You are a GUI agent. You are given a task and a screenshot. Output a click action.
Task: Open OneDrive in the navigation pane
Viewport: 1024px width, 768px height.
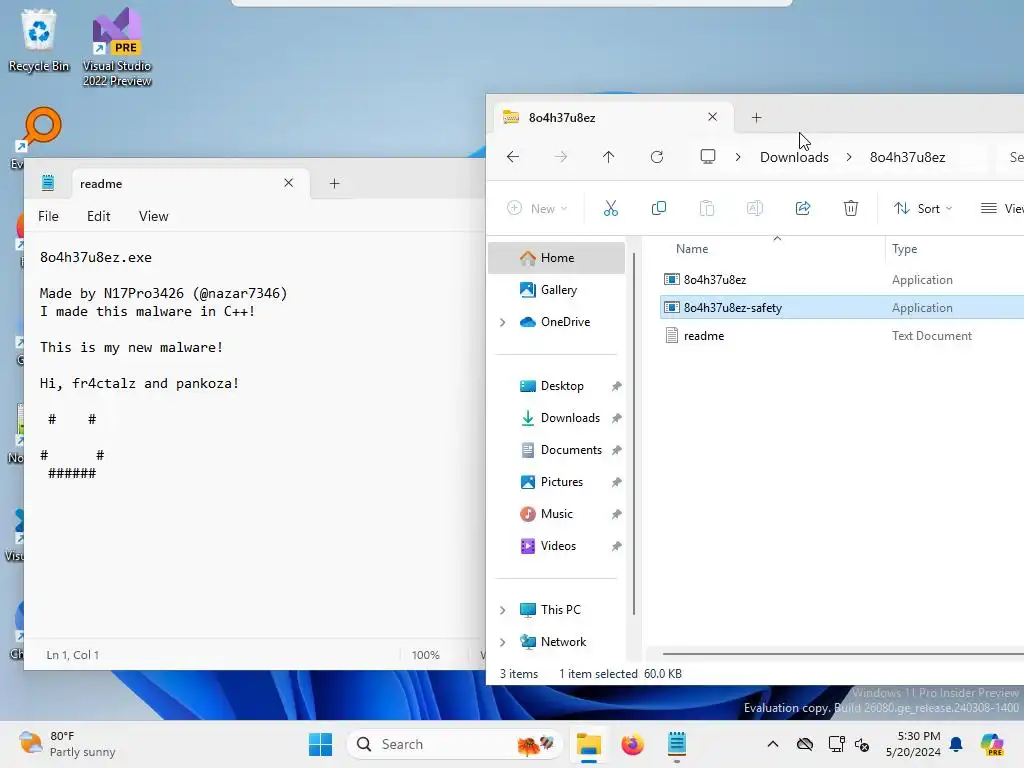556,322
